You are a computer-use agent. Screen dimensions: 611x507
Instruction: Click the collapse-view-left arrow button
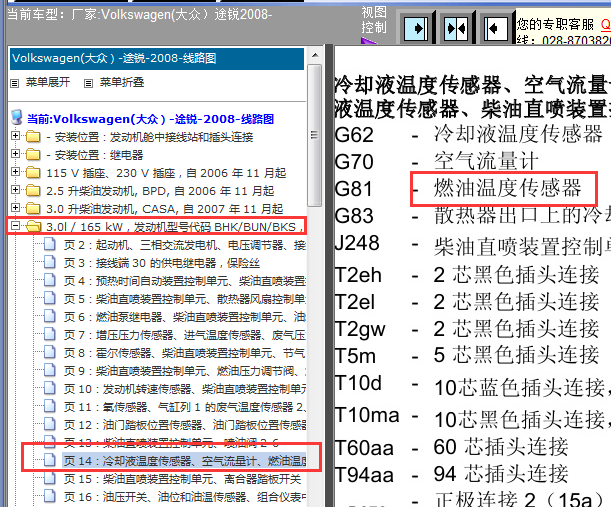(x=496, y=26)
